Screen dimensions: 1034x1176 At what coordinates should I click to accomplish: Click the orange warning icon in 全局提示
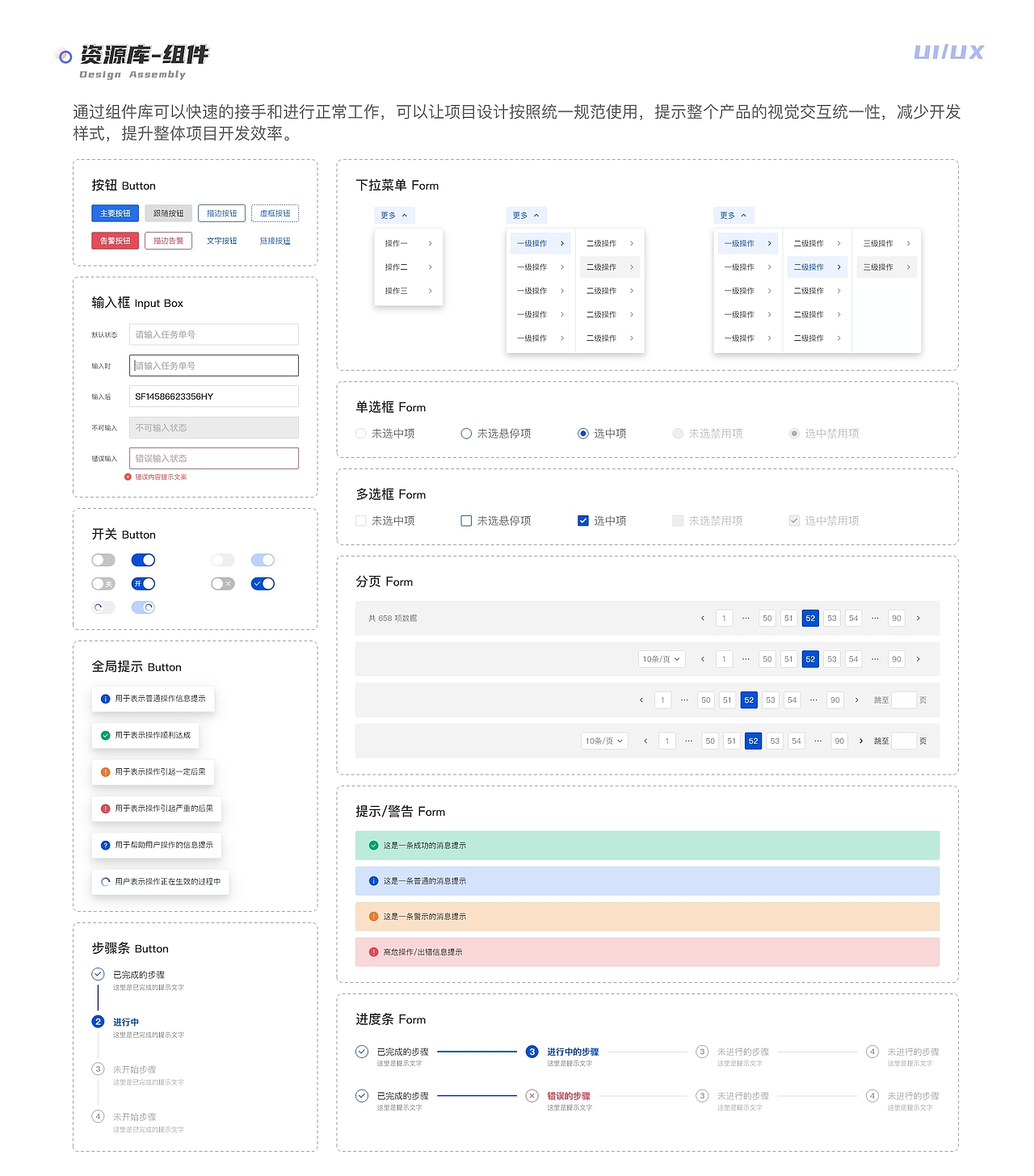104,772
